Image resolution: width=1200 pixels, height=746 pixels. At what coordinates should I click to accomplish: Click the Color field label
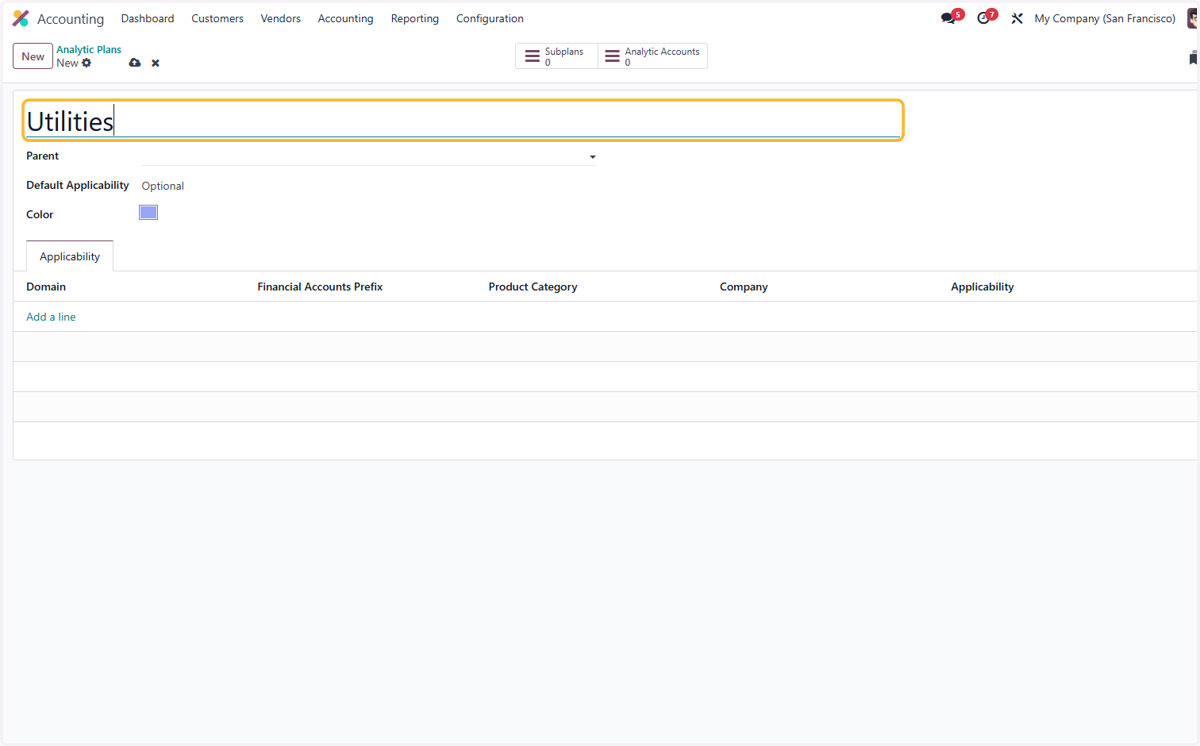click(40, 214)
